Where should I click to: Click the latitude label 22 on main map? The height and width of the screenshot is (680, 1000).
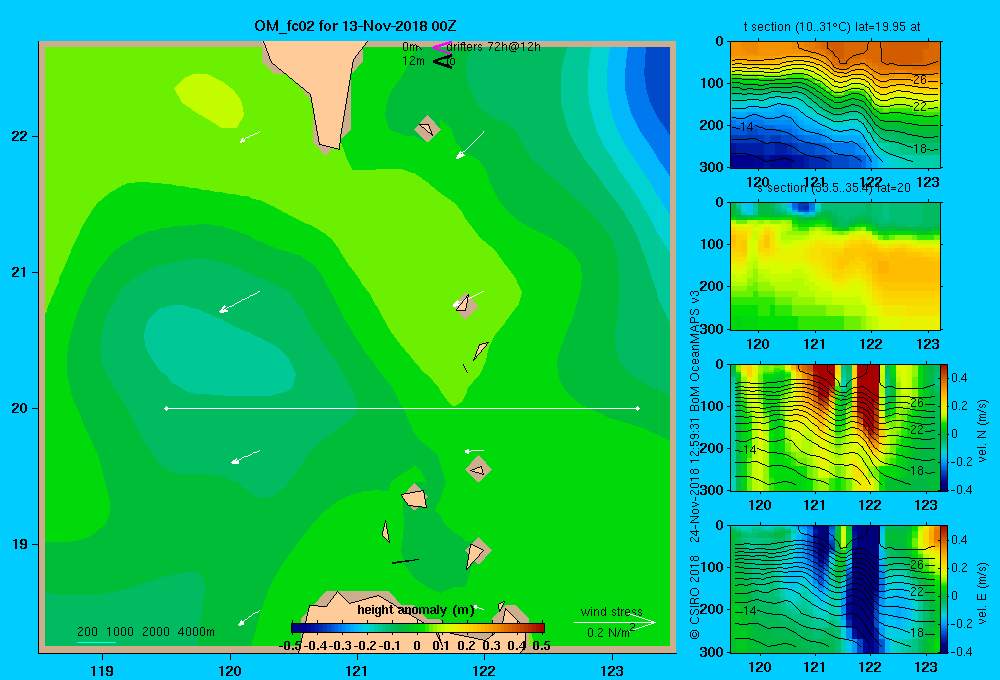[x=20, y=136]
